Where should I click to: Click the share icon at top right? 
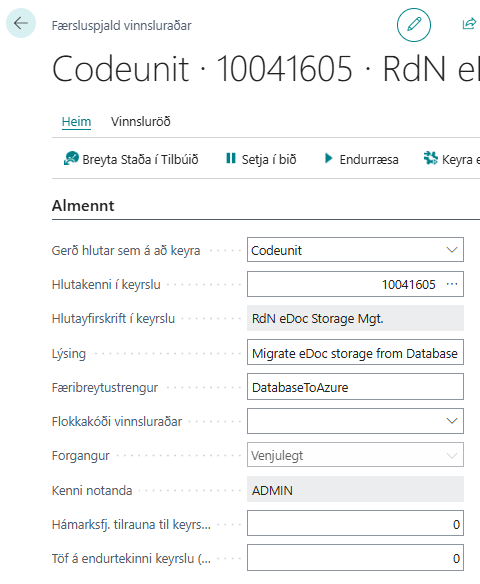coord(469,24)
